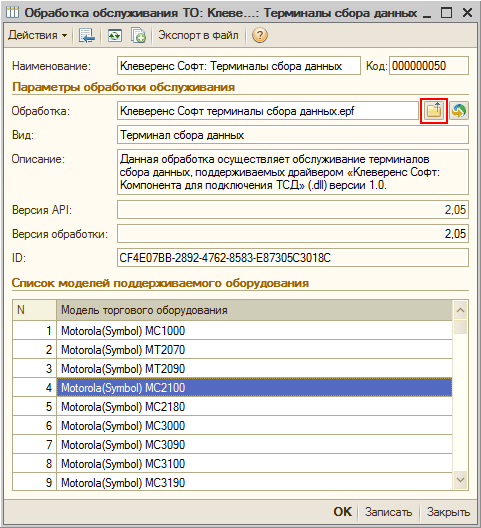Click the form icon in the title bar
The image size is (481, 528).
pos(12,13)
